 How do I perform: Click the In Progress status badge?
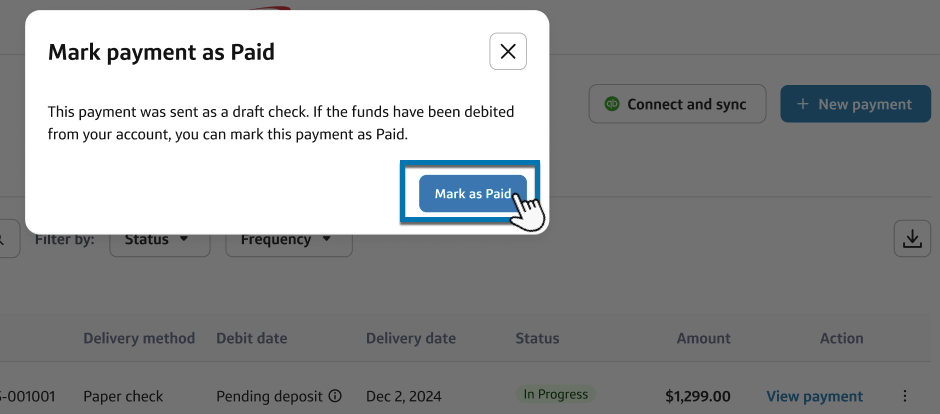click(555, 395)
